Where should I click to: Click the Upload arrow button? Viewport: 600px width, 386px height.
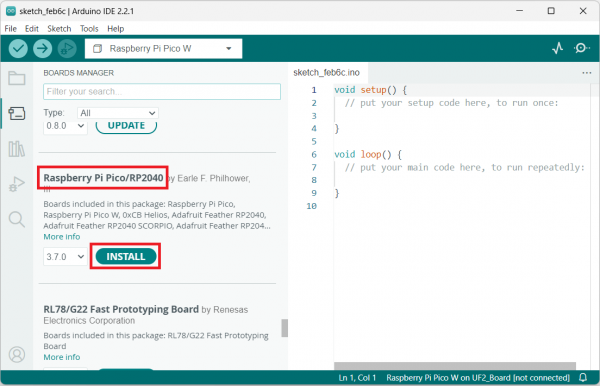(42, 49)
